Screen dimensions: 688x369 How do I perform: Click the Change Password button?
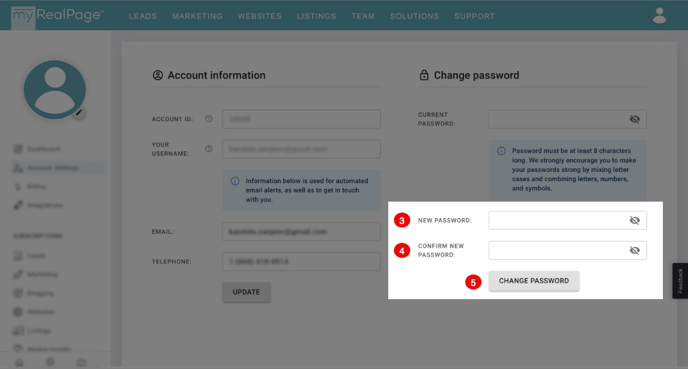click(x=534, y=281)
